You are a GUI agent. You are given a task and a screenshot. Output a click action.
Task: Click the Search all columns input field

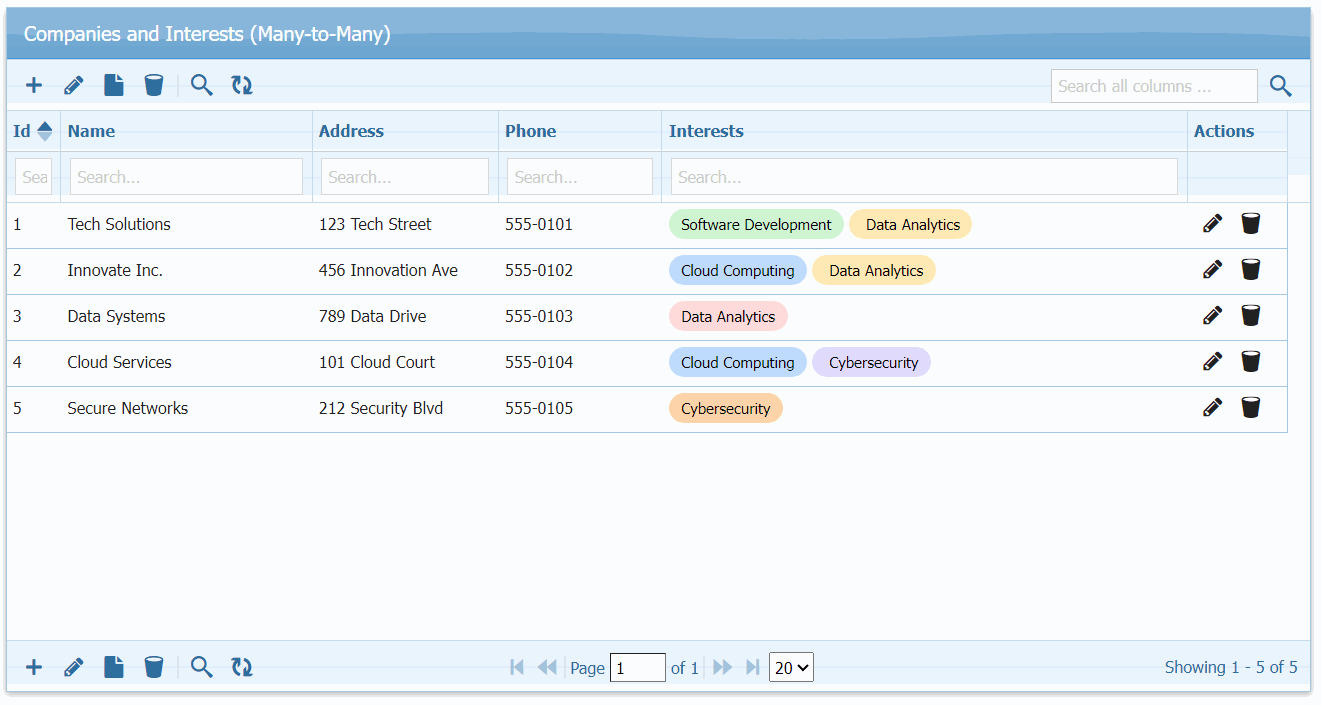(x=1153, y=86)
